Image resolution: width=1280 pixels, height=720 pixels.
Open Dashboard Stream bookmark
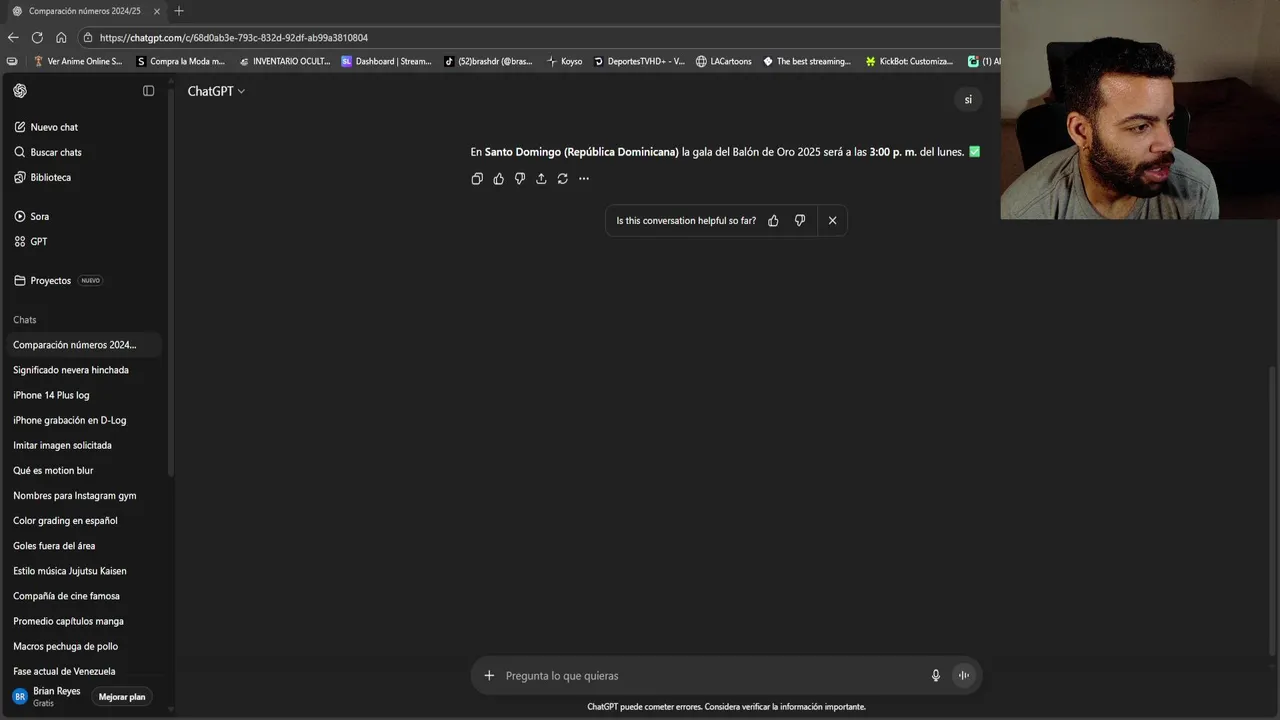point(386,61)
